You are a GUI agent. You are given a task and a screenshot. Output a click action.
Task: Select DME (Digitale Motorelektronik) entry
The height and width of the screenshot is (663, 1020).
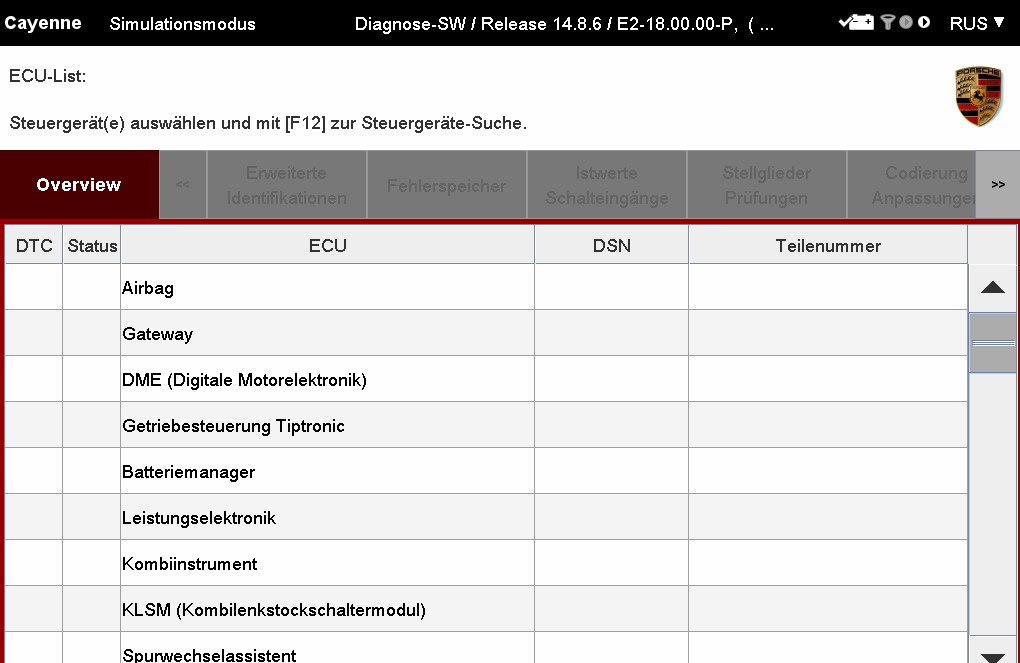pyautogui.click(x=327, y=380)
